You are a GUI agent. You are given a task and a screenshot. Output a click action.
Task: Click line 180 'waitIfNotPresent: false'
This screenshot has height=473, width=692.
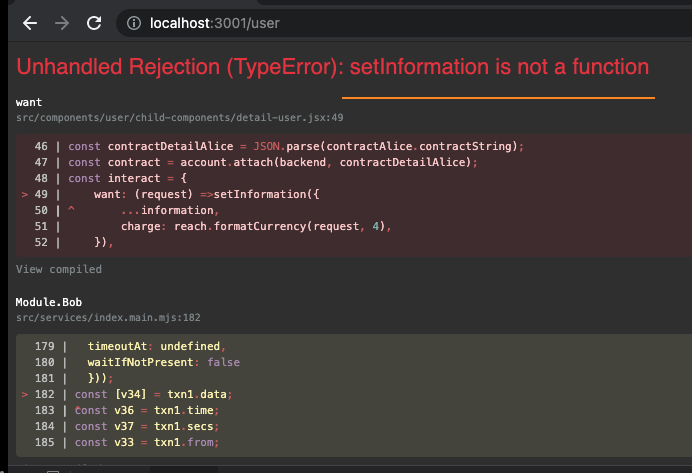137,362
